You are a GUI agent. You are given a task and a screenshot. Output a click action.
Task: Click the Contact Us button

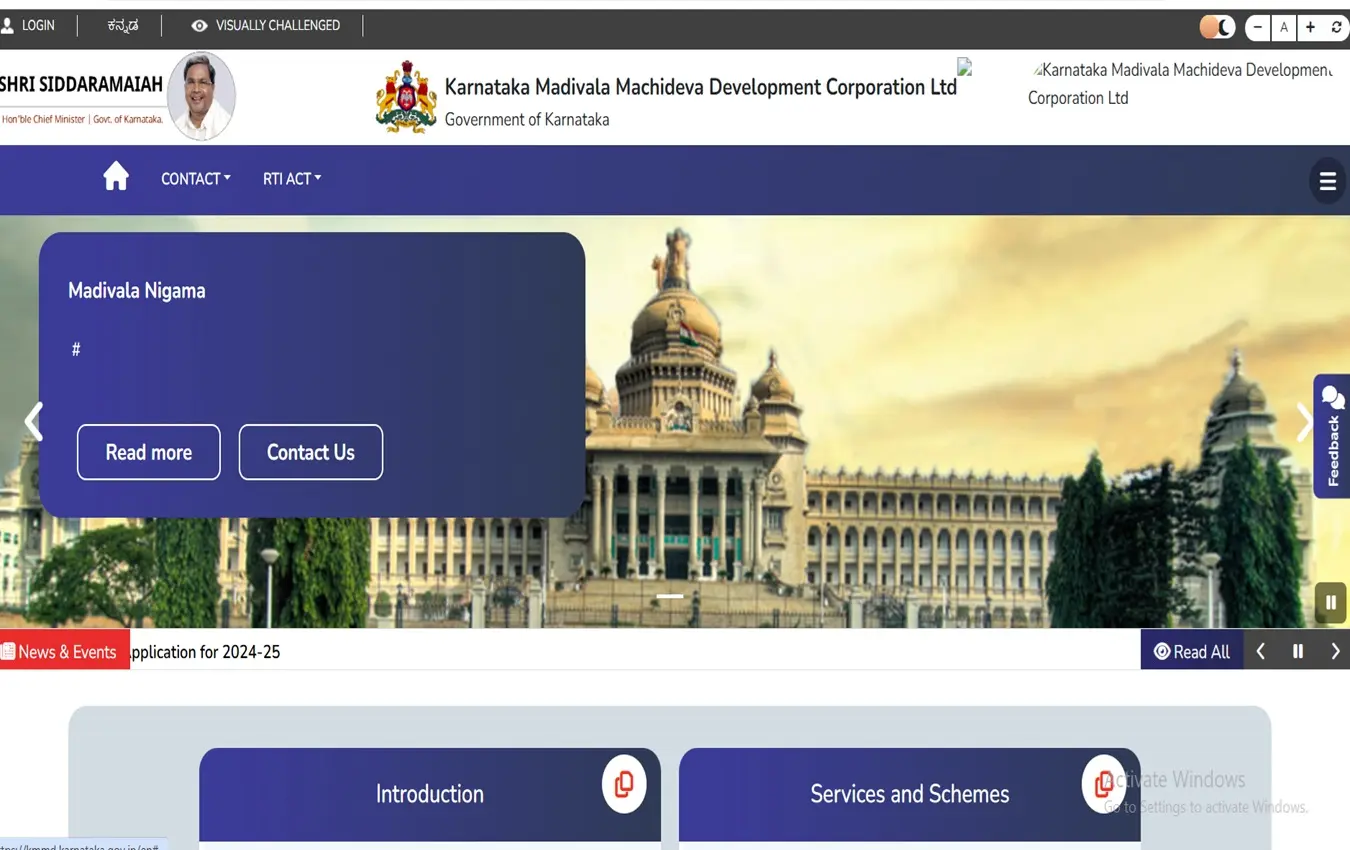click(x=310, y=452)
